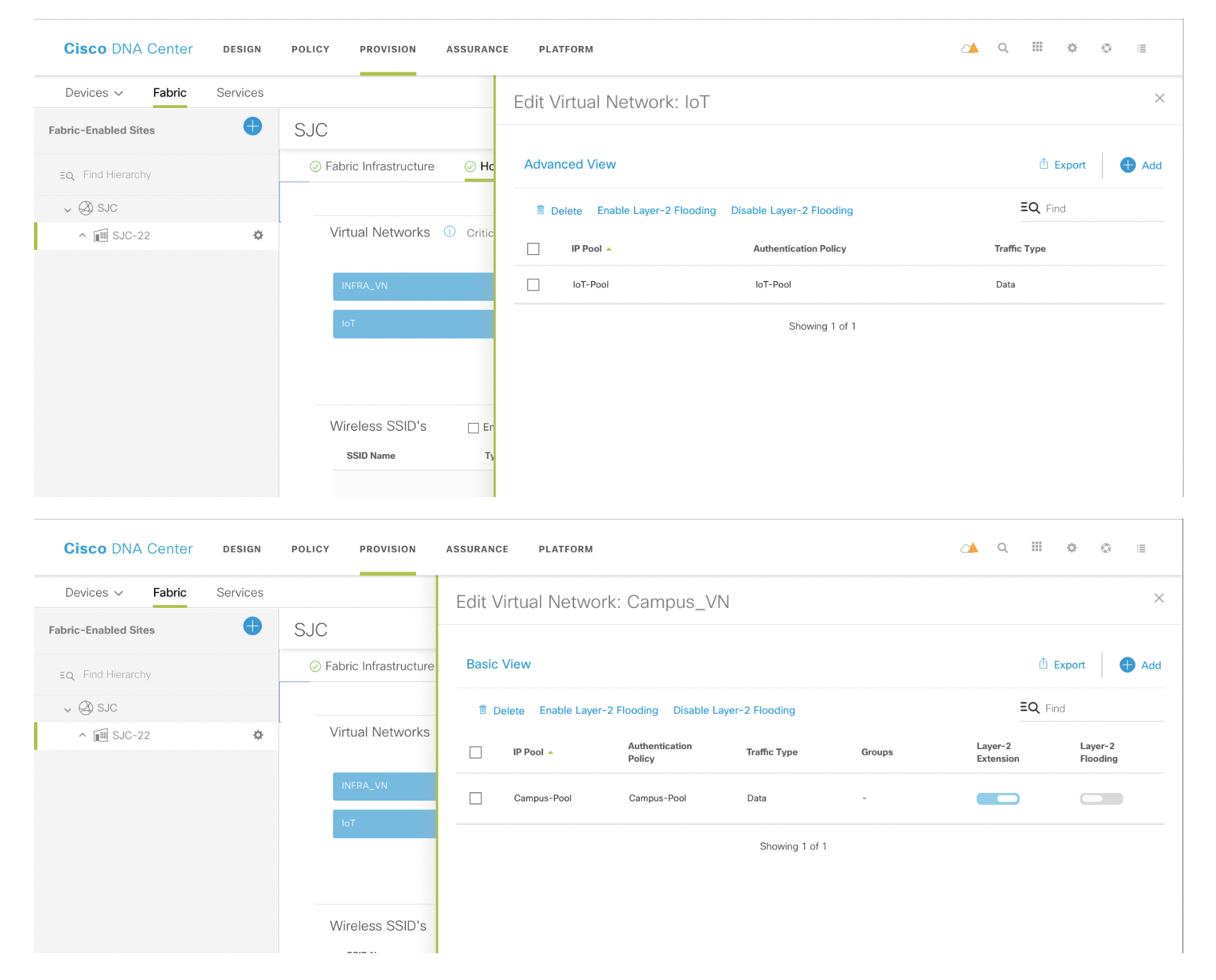Viewport: 1216px width, 980px height.
Task: Click Export icon in the IoT network panel
Action: tap(1043, 165)
